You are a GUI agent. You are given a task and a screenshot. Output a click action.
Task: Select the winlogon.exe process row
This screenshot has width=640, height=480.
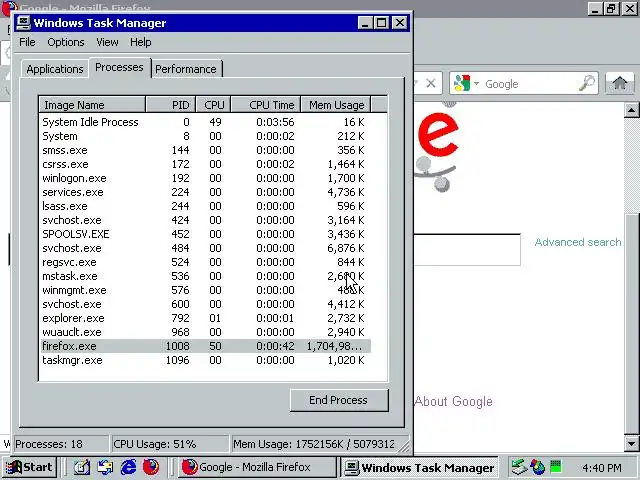coord(205,178)
